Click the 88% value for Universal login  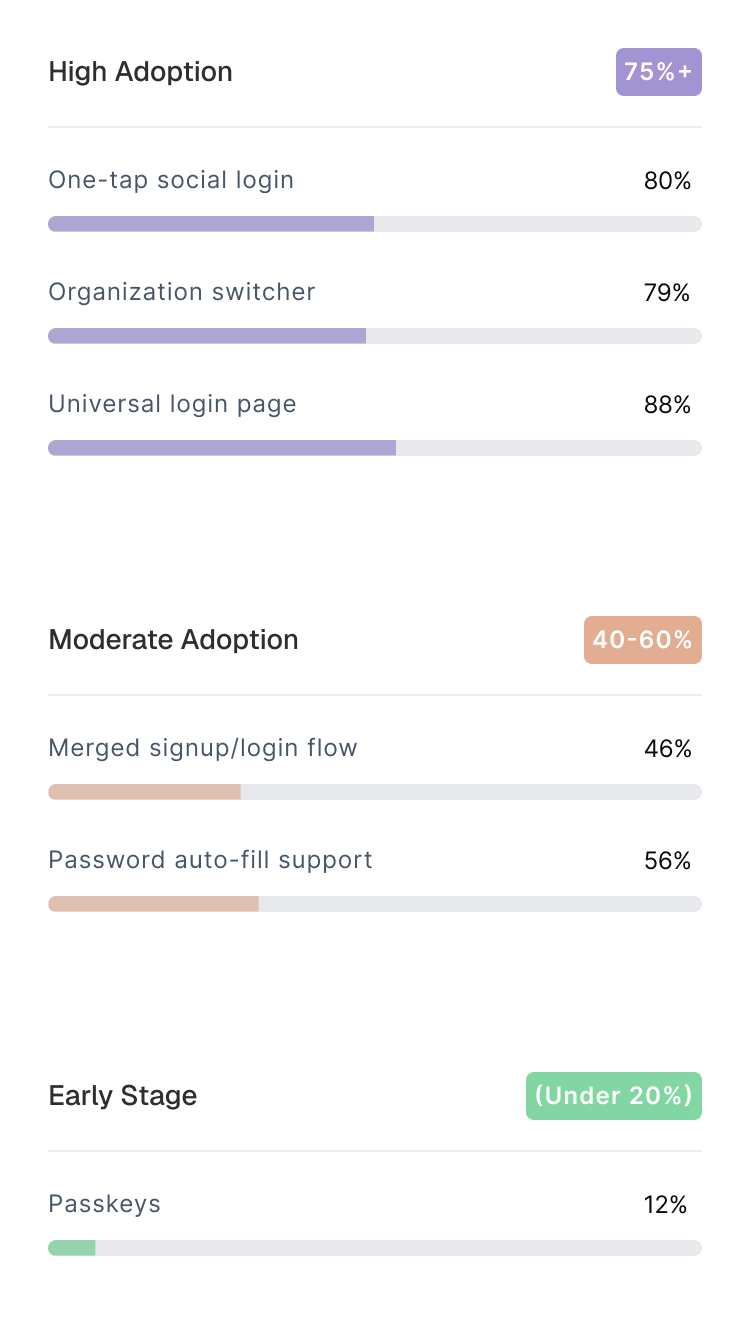tap(667, 405)
